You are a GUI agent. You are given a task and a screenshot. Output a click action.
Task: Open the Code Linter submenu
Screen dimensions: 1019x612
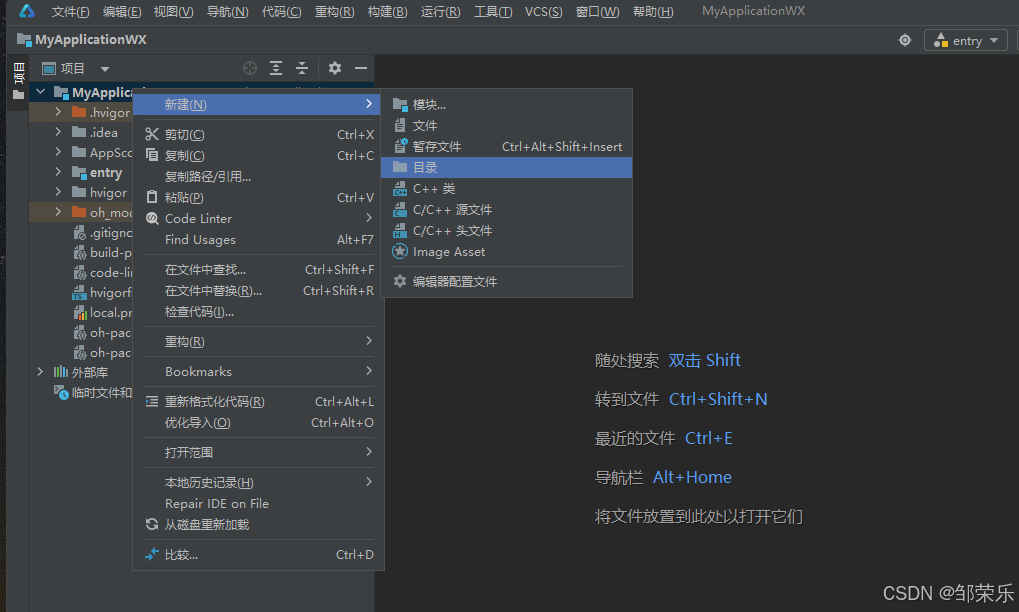[259, 218]
